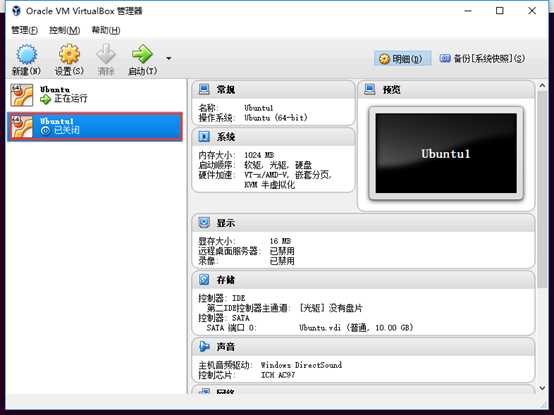
Task: Open the Storage (存储) section header
Action: pyautogui.click(x=363, y=280)
